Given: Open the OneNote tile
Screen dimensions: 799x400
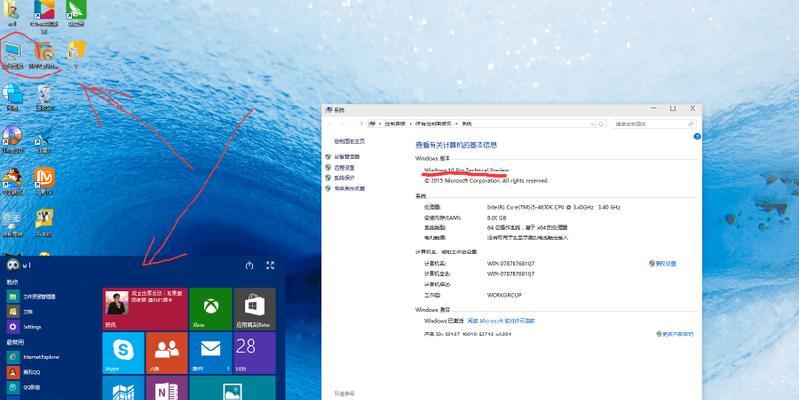Looking at the screenshot, I should [x=167, y=388].
